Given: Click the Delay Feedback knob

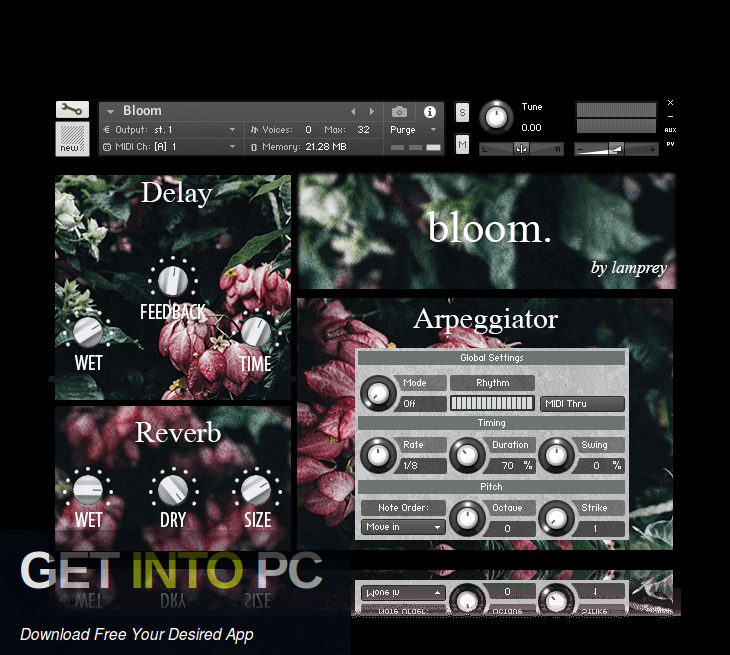Looking at the screenshot, I should (173, 281).
